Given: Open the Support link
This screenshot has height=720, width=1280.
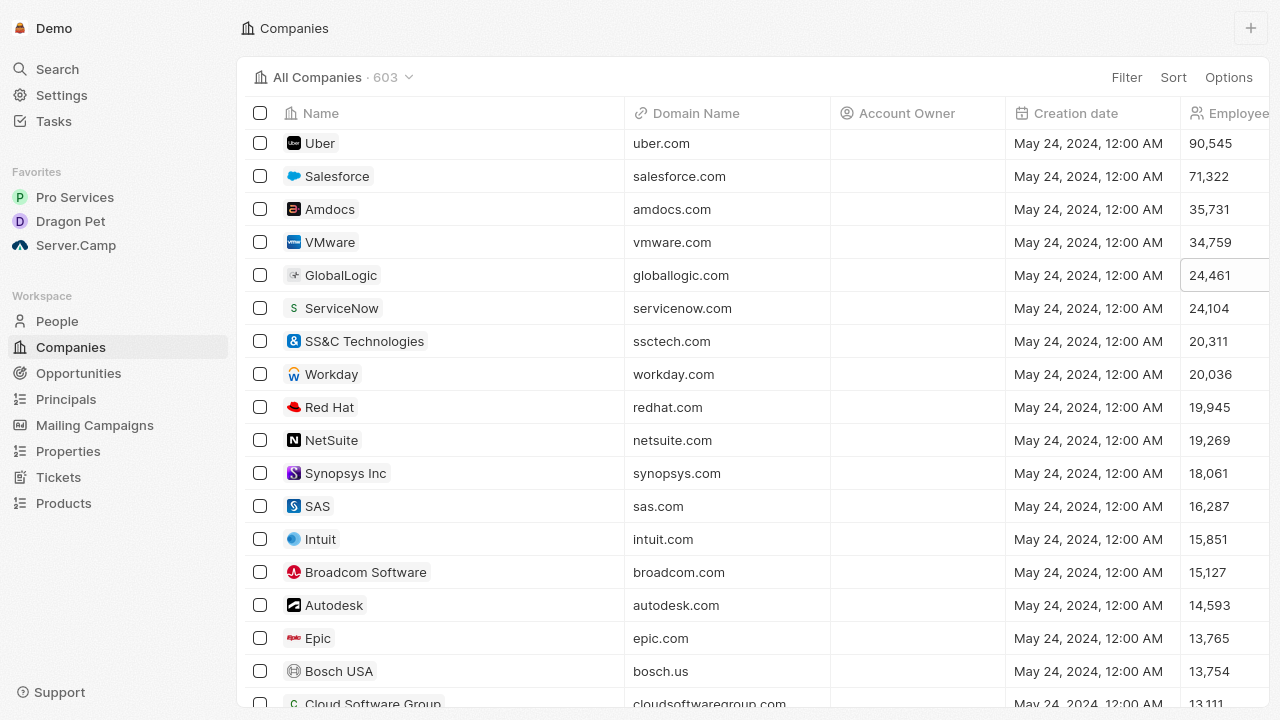Looking at the screenshot, I should click(x=51, y=692).
